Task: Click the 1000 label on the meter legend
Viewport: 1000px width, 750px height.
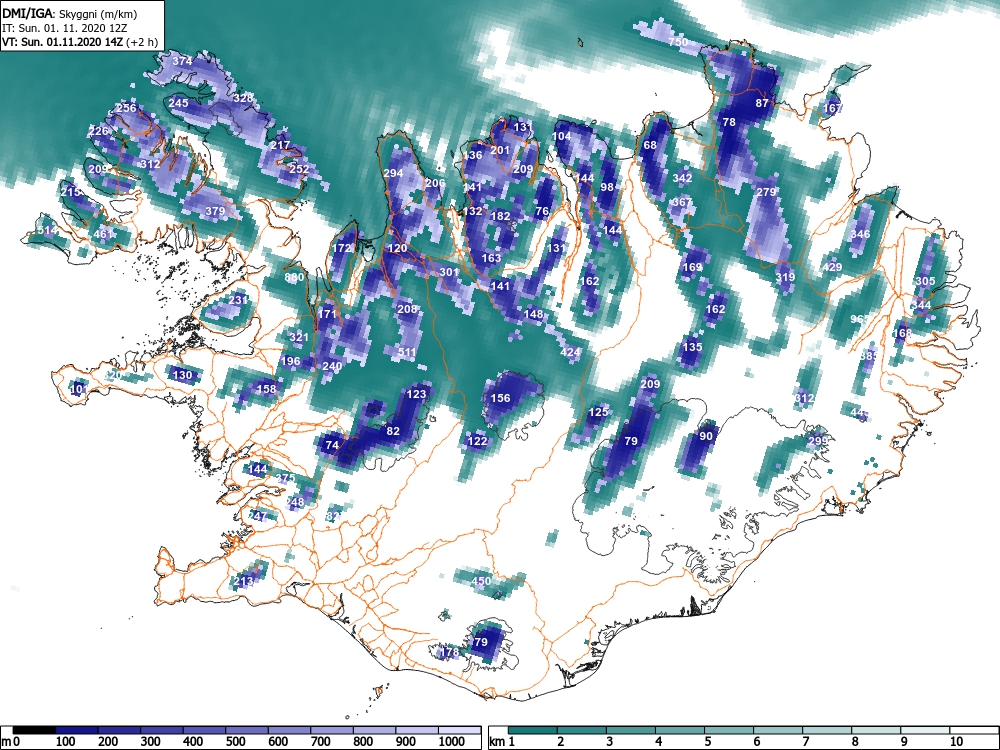Action: pos(452,742)
